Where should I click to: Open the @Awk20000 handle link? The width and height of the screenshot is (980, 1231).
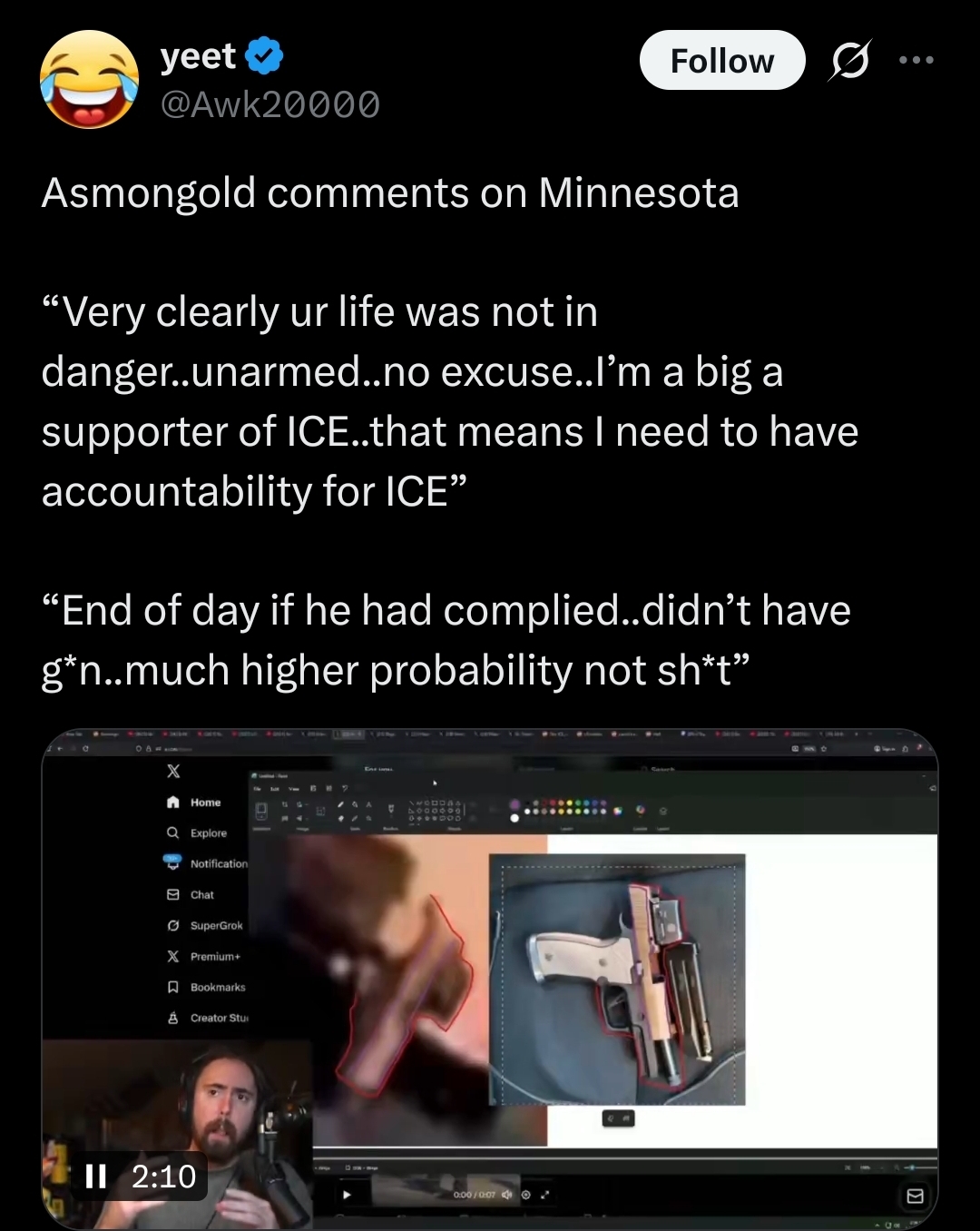point(269,104)
